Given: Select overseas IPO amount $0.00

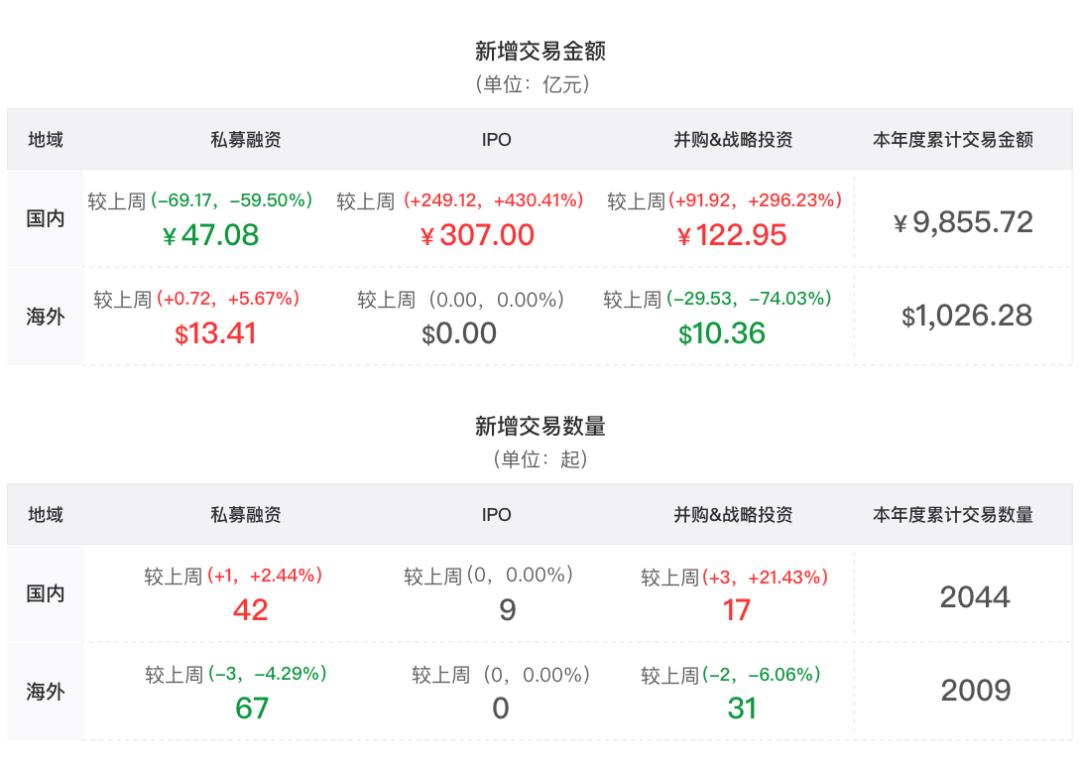Looking at the screenshot, I should (459, 333).
